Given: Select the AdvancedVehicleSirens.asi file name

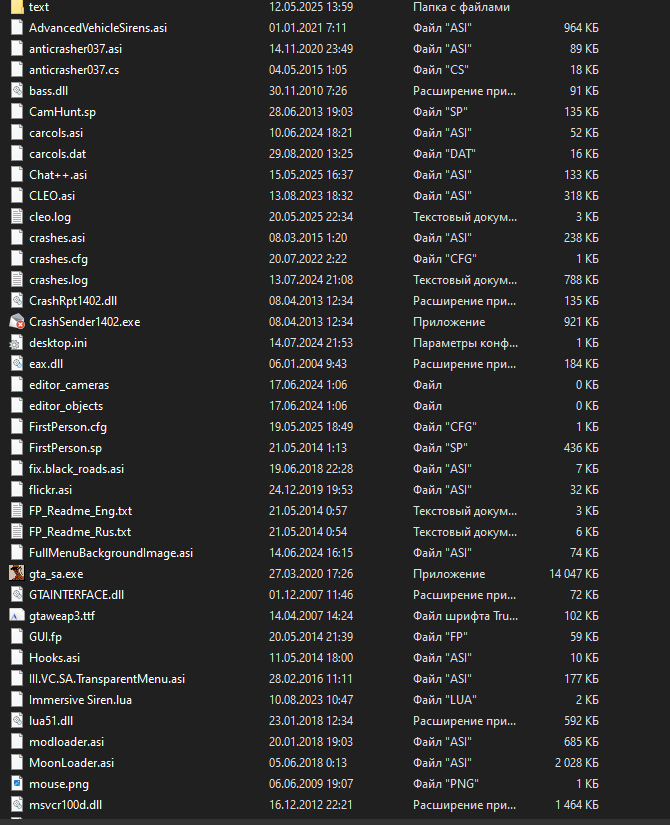Looking at the screenshot, I should [x=98, y=28].
